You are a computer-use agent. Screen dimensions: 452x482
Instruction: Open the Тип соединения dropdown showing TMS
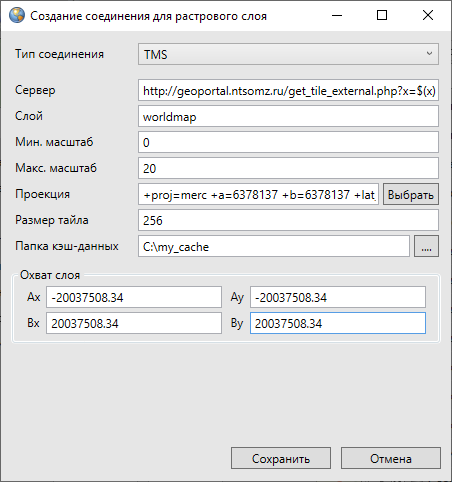pyautogui.click(x=288, y=54)
